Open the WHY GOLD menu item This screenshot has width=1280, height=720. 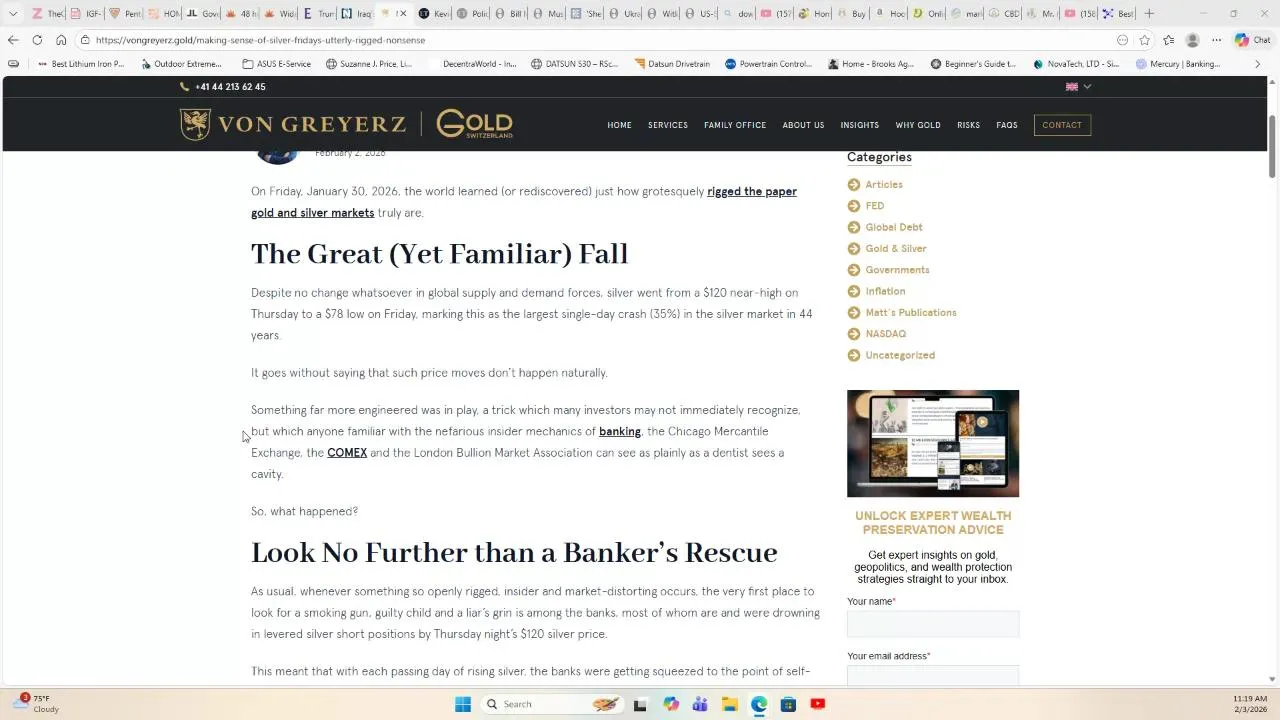pos(918,125)
